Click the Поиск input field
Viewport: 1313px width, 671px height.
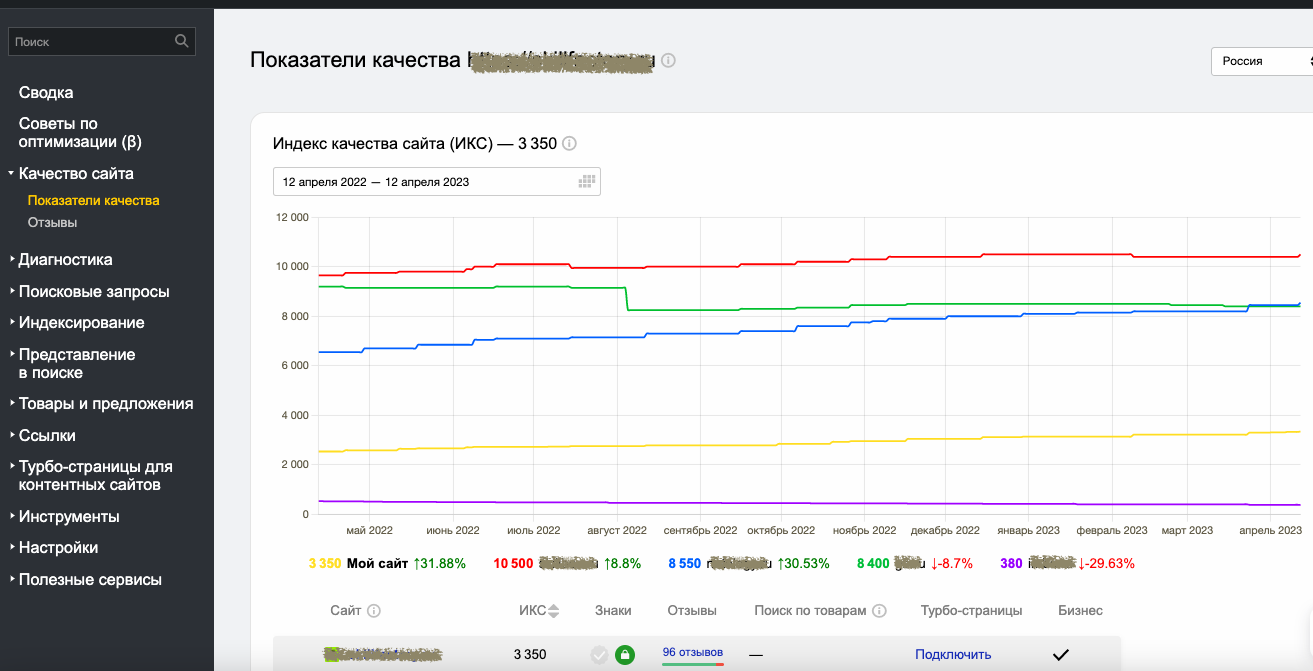coord(90,41)
